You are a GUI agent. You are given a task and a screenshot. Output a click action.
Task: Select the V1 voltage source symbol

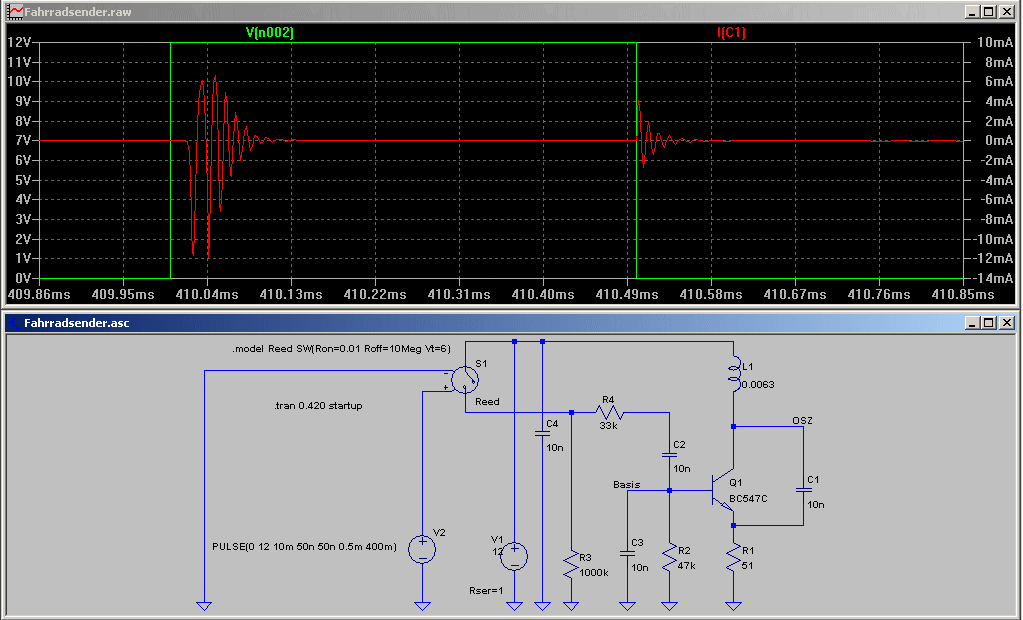pyautogui.click(x=514, y=556)
